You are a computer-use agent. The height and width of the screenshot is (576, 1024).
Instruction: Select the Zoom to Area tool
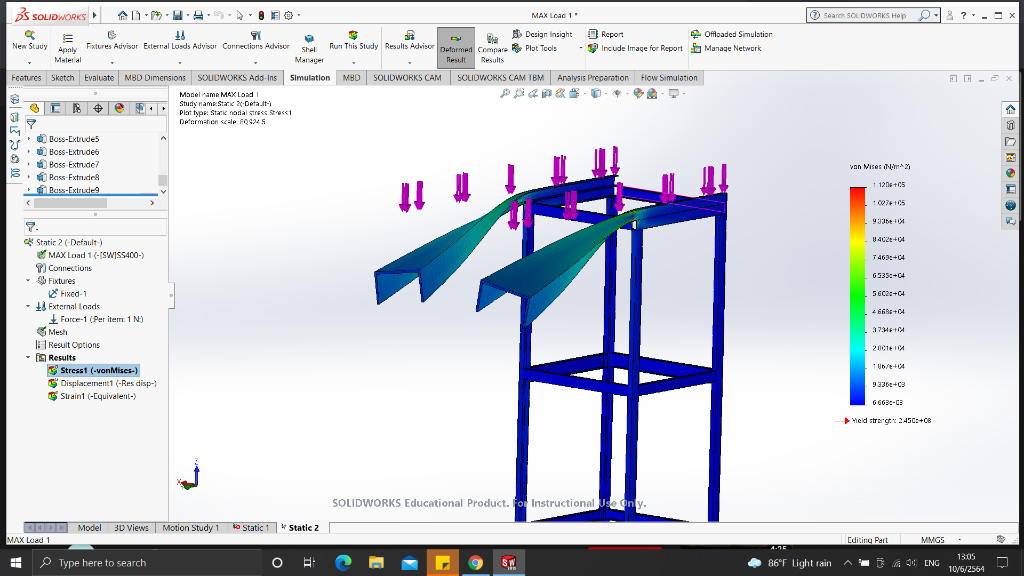pos(518,96)
